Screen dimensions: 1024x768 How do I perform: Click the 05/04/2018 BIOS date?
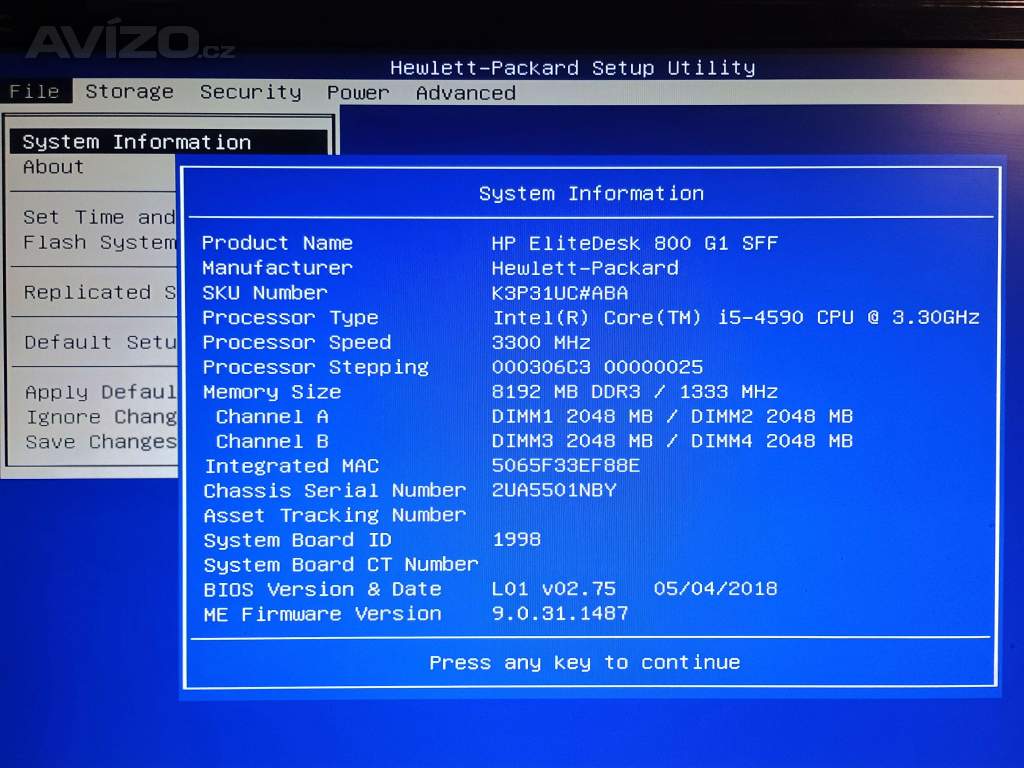[x=715, y=589]
